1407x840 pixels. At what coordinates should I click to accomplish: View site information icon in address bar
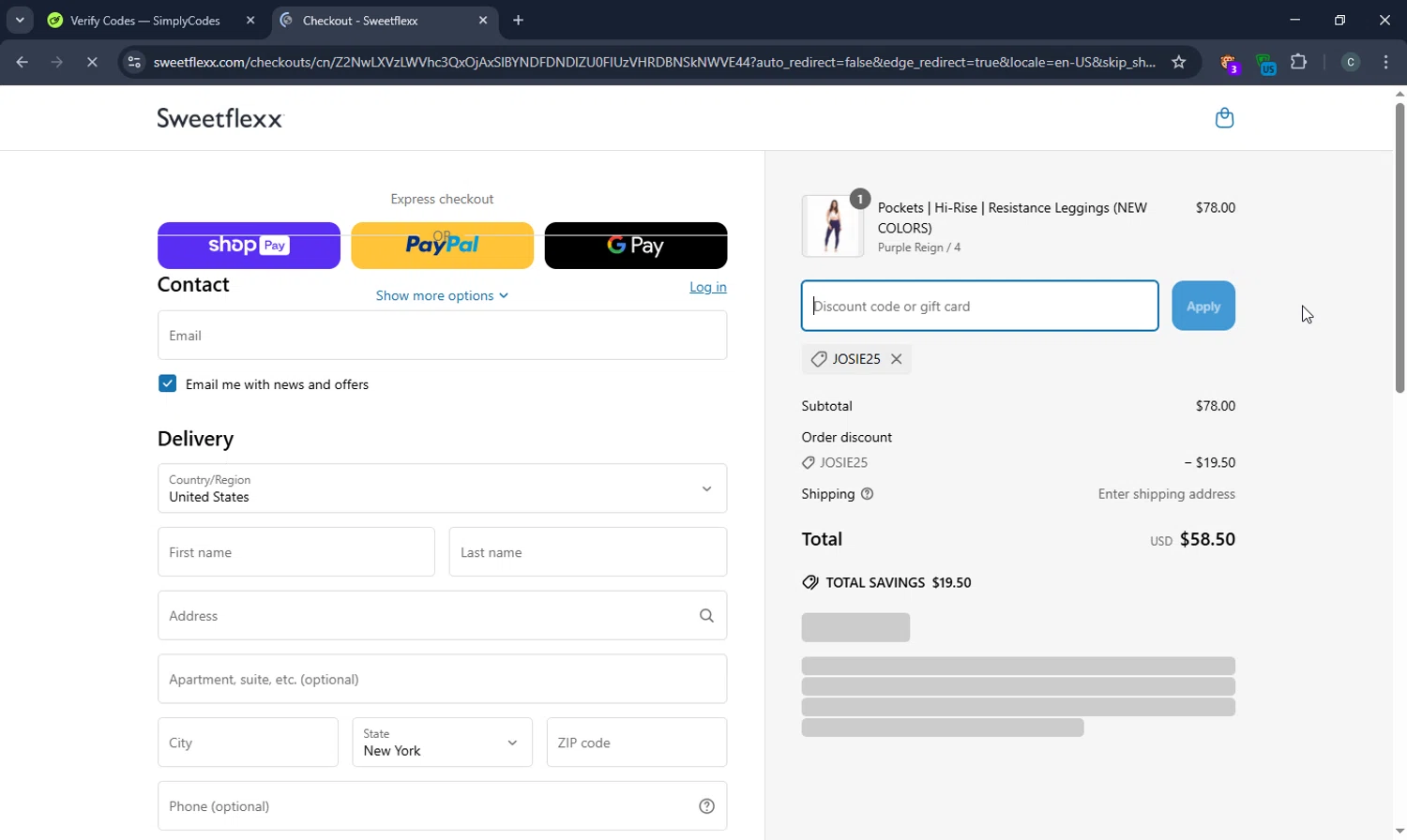[134, 62]
